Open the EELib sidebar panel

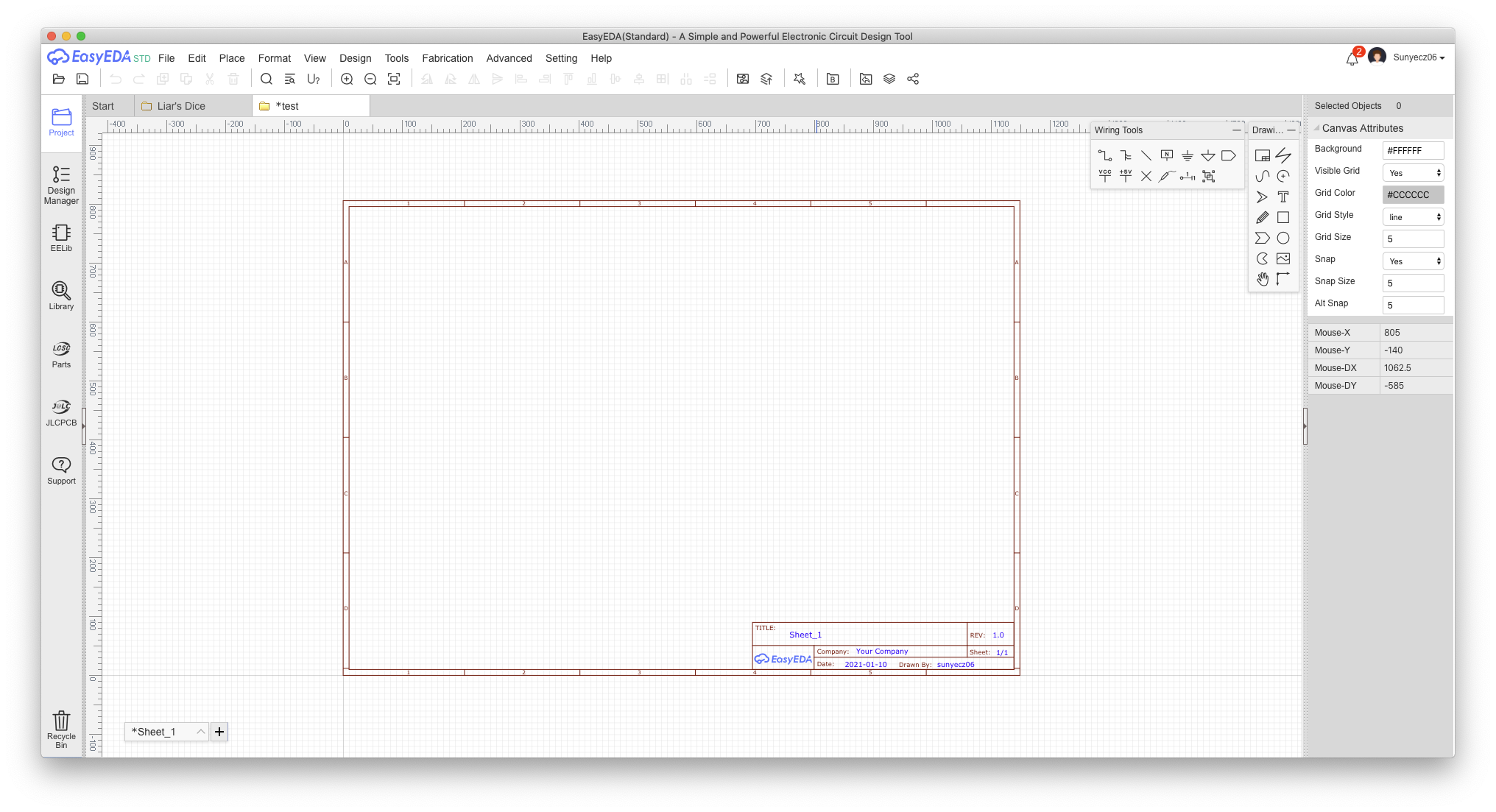tap(61, 238)
